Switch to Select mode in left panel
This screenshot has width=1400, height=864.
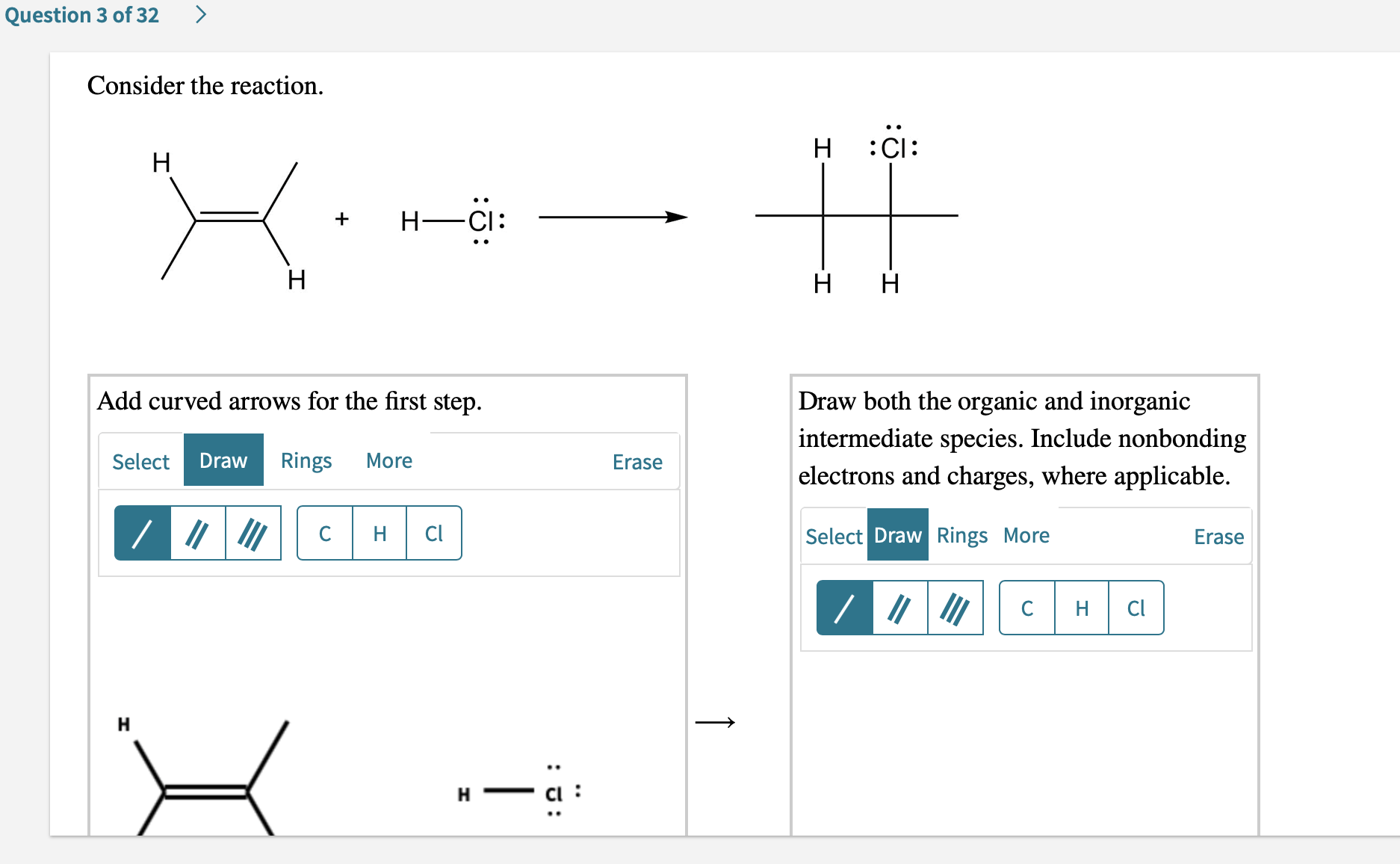(141, 461)
